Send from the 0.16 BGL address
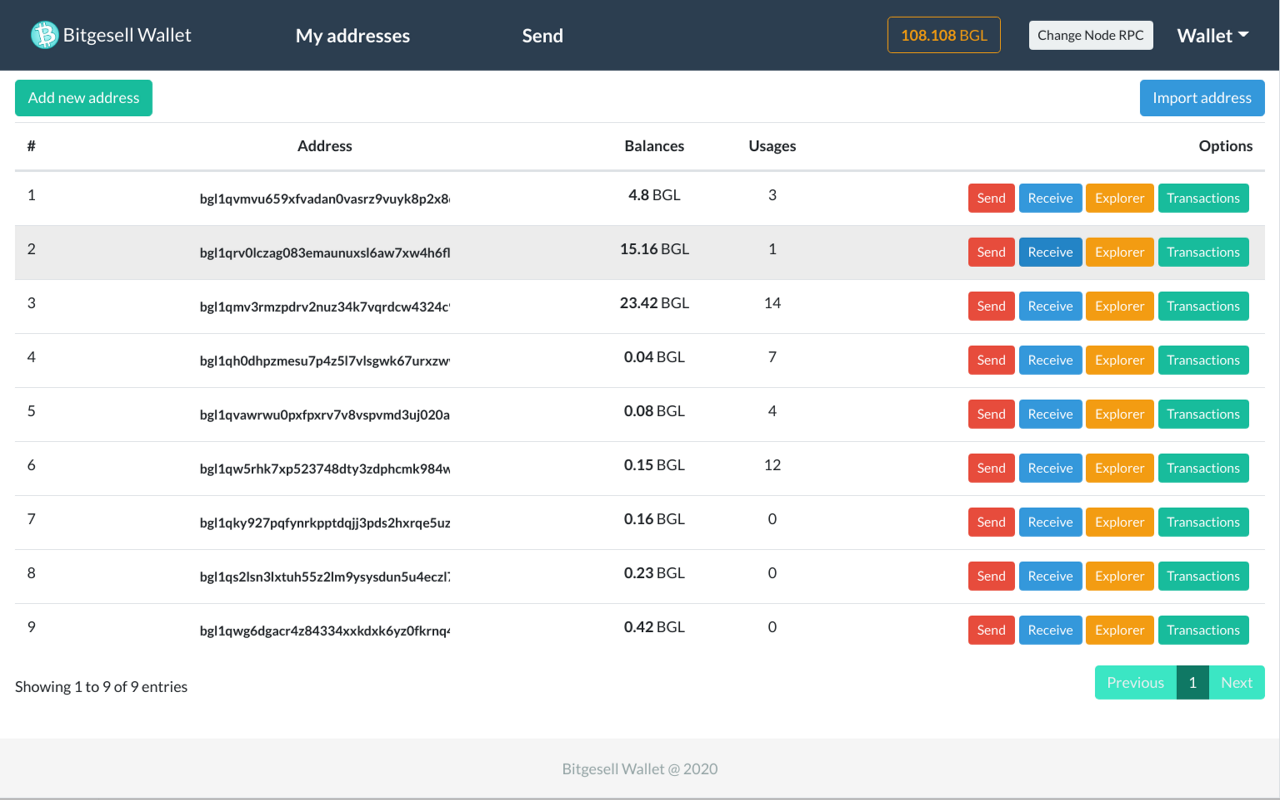Viewport: 1280px width, 800px height. coord(991,522)
